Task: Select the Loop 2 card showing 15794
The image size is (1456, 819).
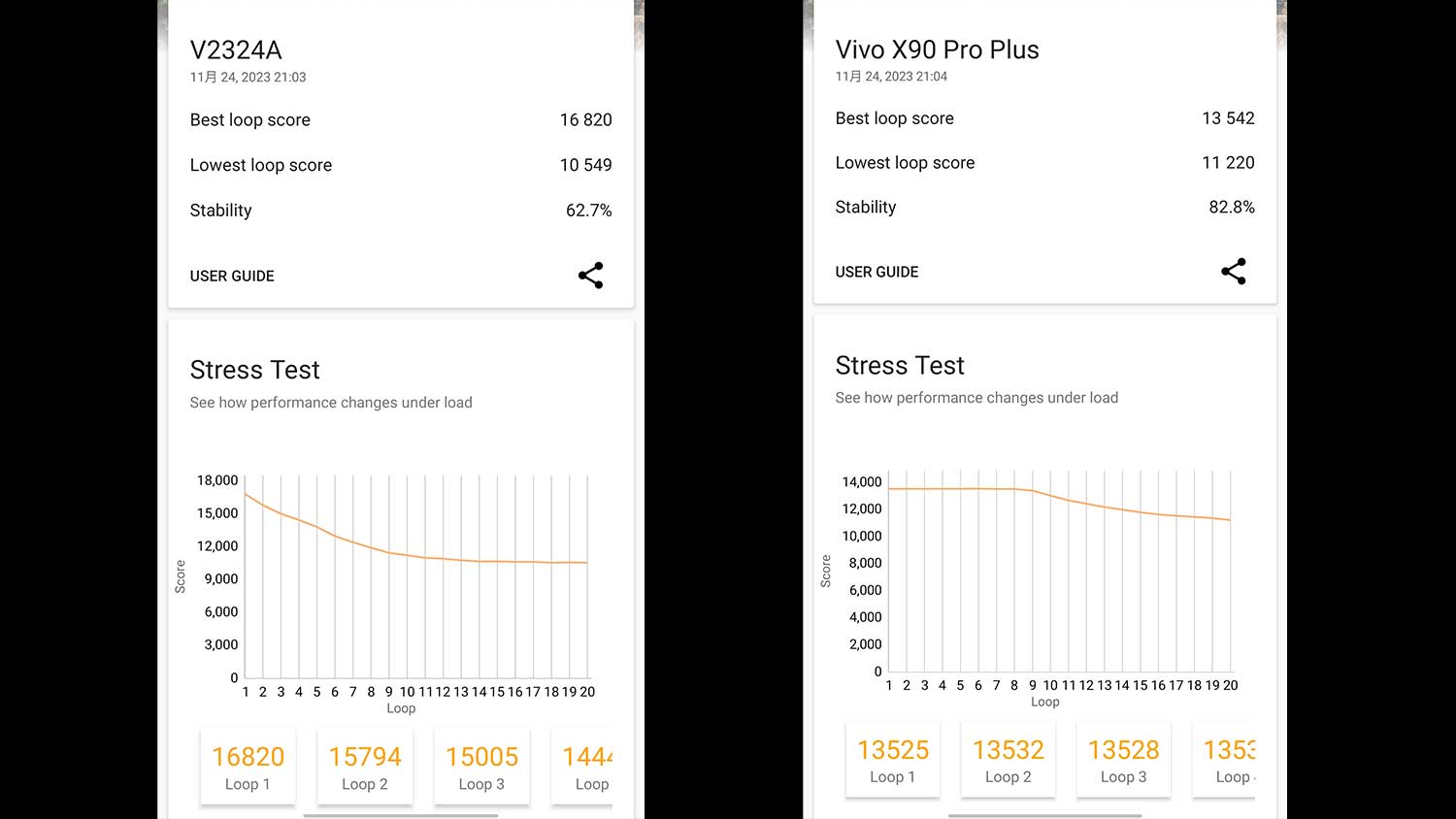Action: coord(365,767)
